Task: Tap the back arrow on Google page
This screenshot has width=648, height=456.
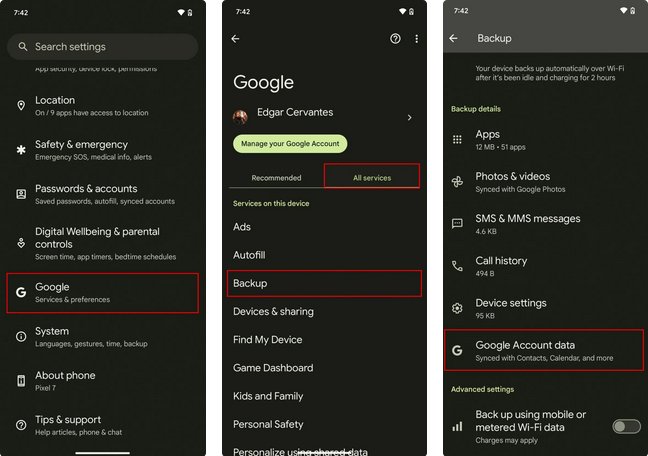Action: (x=236, y=39)
